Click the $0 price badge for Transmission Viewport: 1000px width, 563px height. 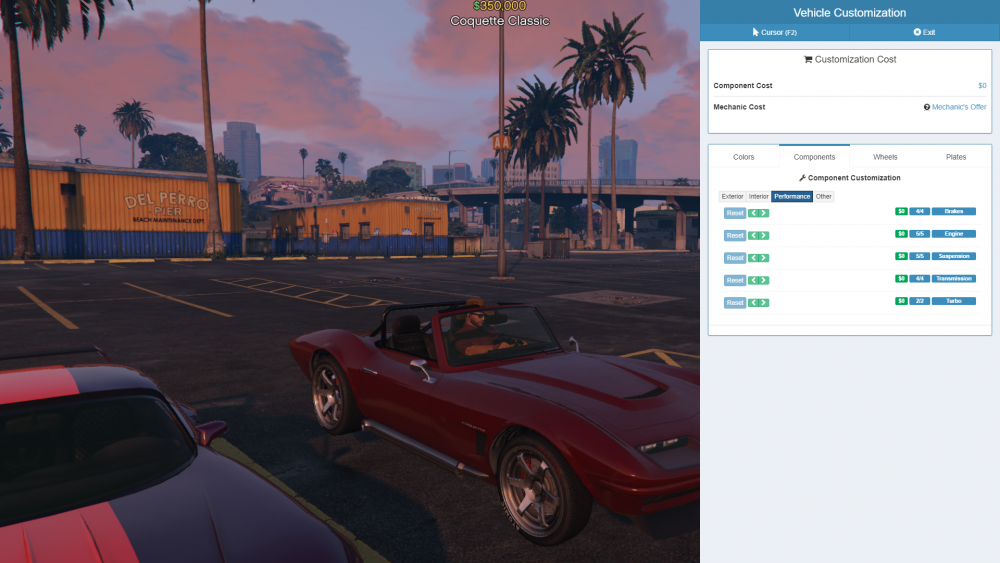(x=901, y=278)
